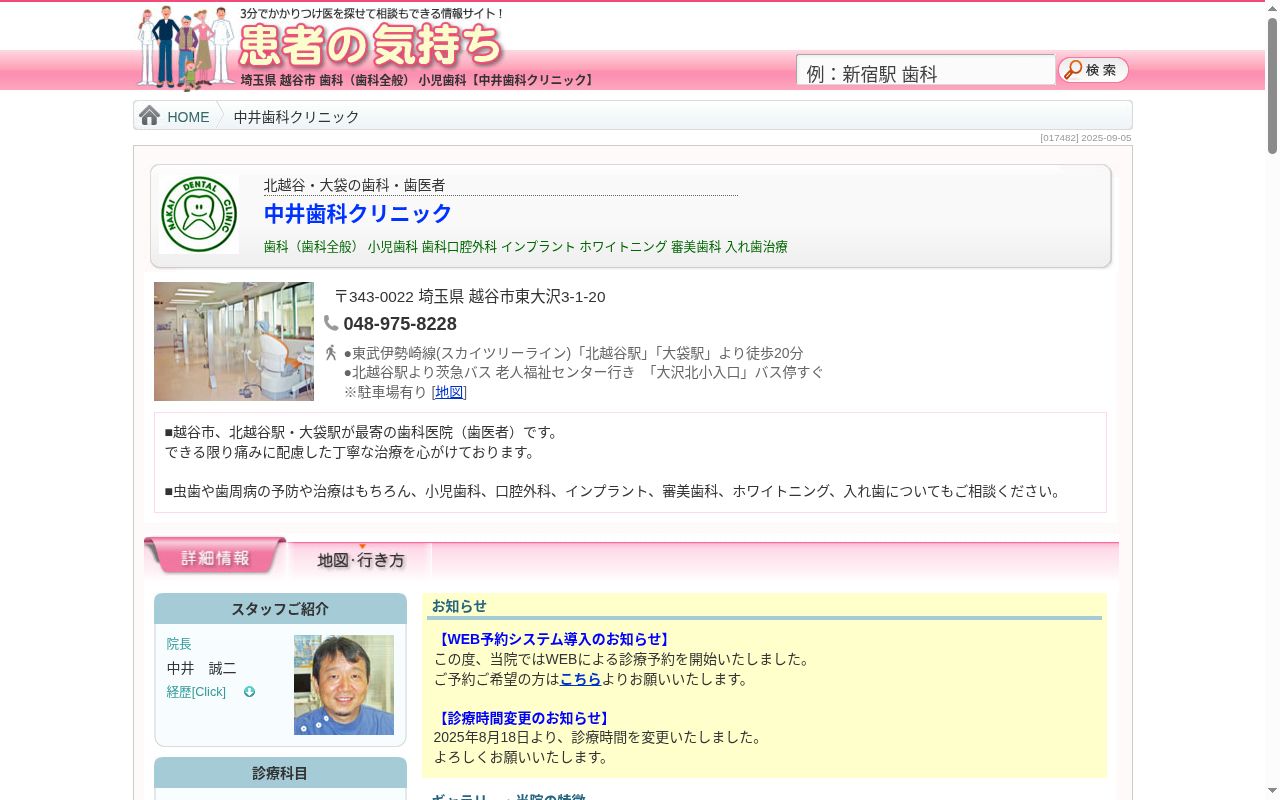Viewport: 1280px width, 800px height.
Task: Click the 患者の気持ち site logo
Action: pos(371,44)
